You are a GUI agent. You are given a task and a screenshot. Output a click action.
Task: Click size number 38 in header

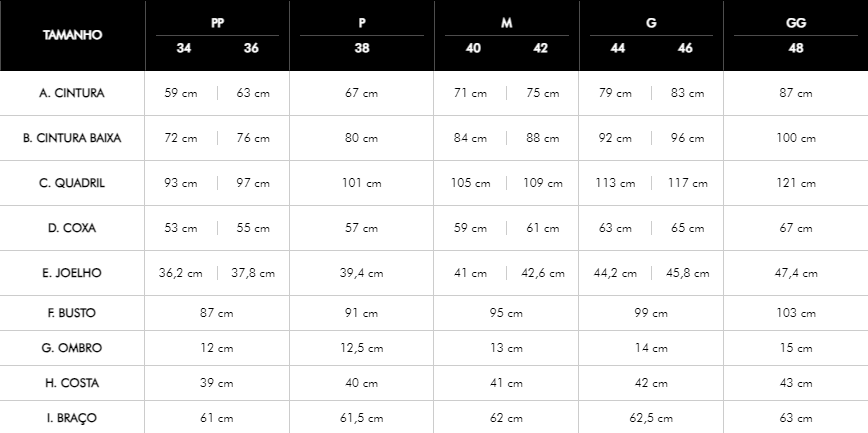click(x=362, y=48)
